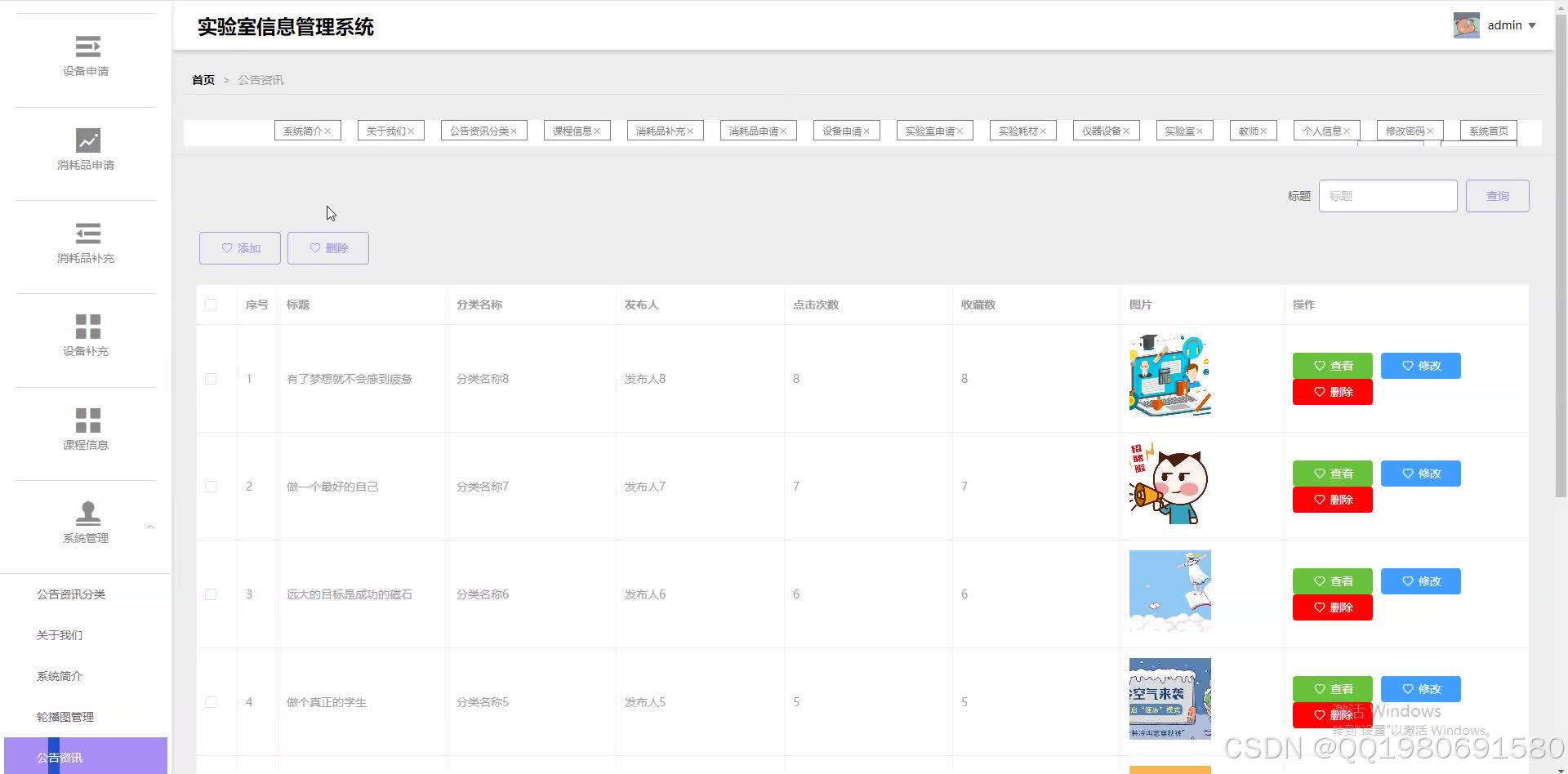This screenshot has width=1568, height=774.
Task: Edit row 1 with blue 修改 button
Action: pos(1421,366)
